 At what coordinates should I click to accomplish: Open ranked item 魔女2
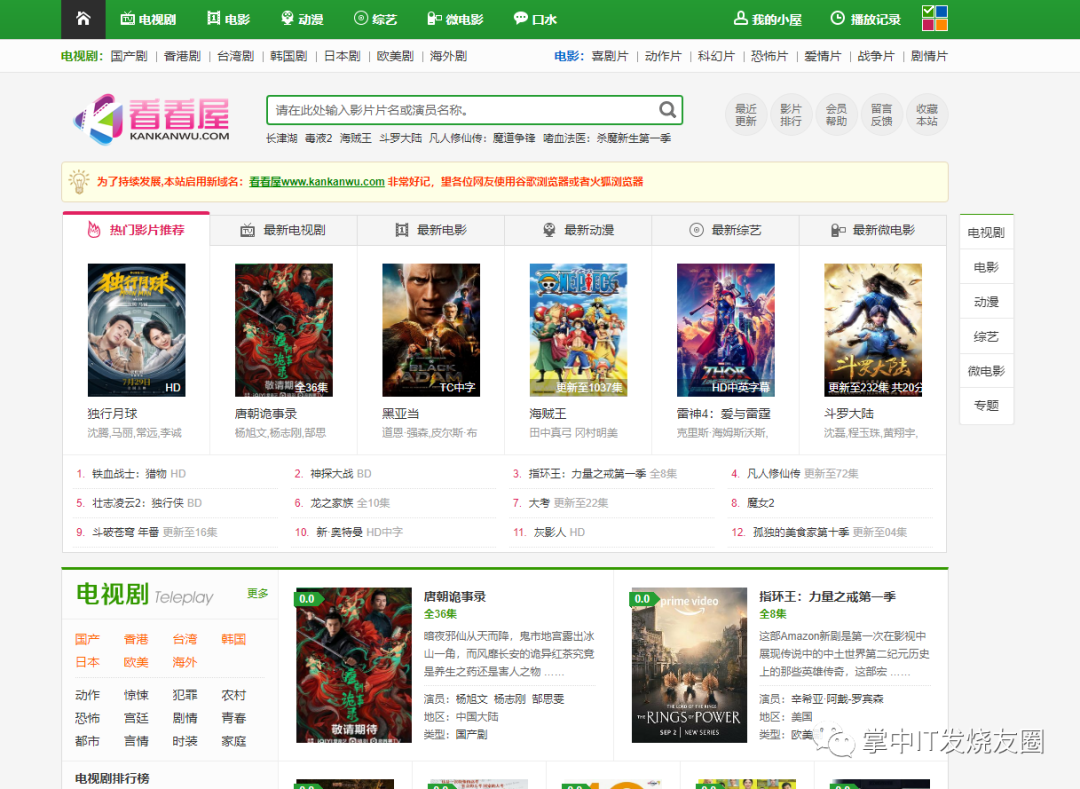(x=761, y=503)
